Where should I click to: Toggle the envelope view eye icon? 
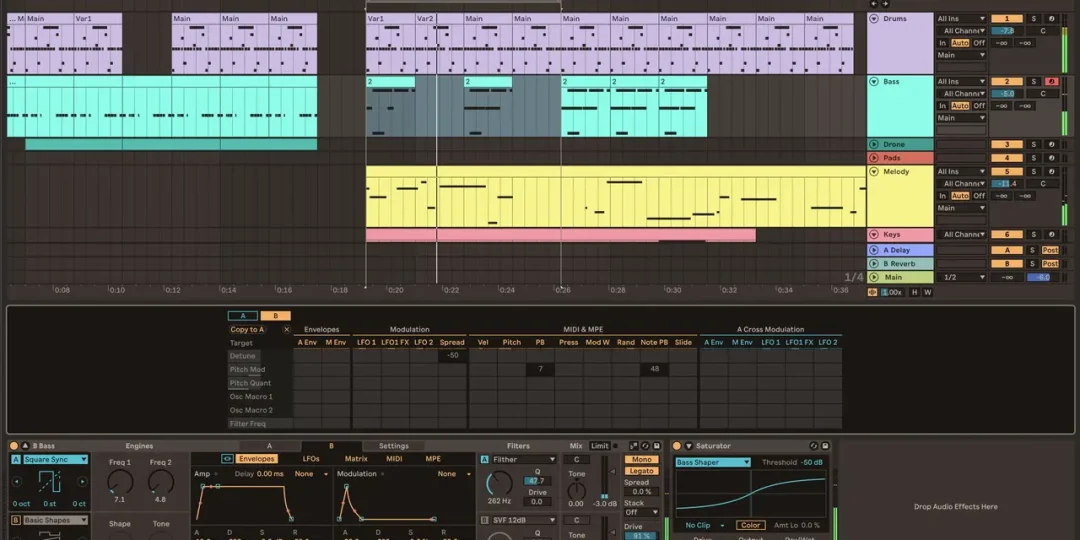[227, 459]
